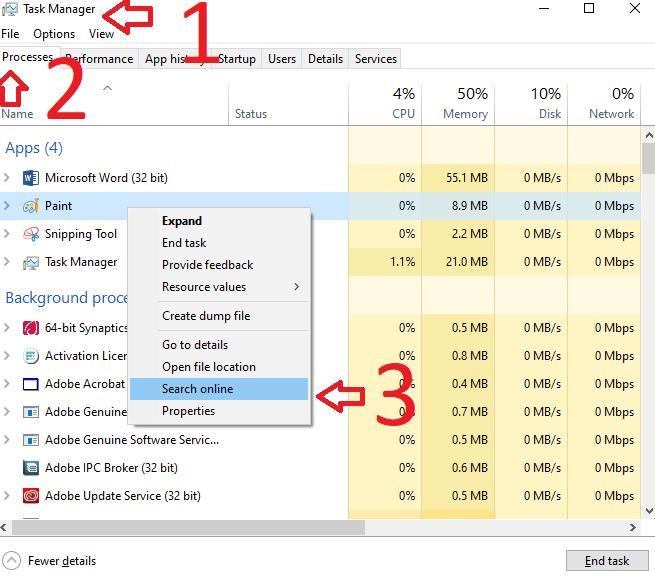
Task: Click the Apps (4) group heading
Action: pos(34,148)
